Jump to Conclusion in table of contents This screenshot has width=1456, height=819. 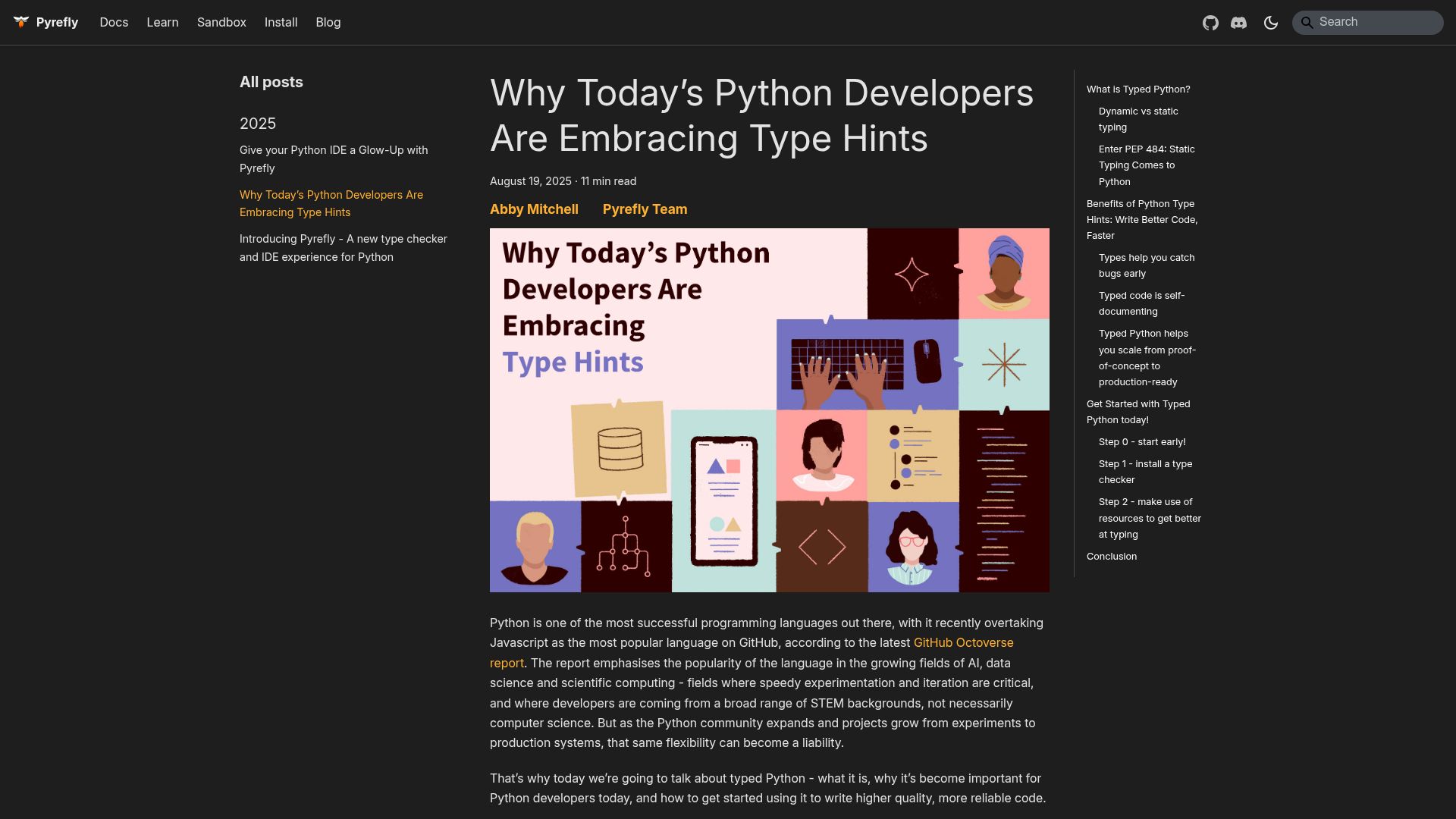(1112, 557)
